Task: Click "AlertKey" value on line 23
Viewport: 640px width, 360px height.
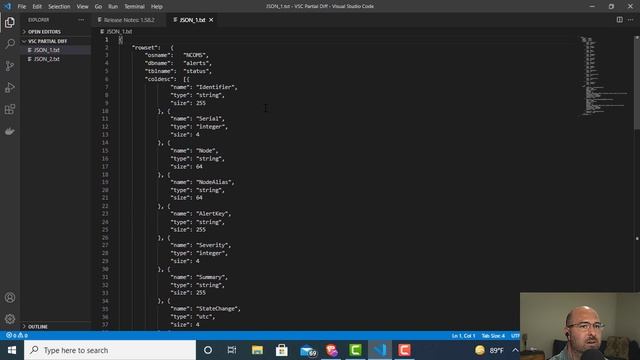Action: [x=213, y=213]
